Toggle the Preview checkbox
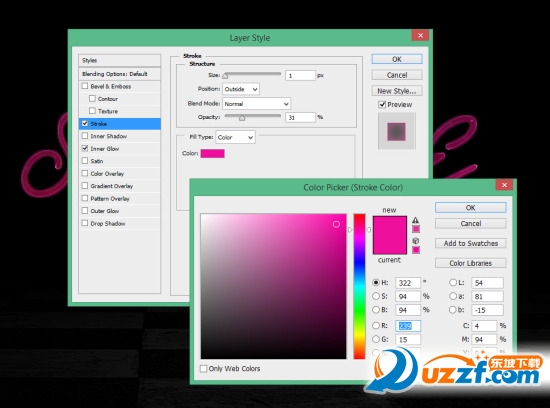This screenshot has height=408, width=550. click(x=382, y=105)
